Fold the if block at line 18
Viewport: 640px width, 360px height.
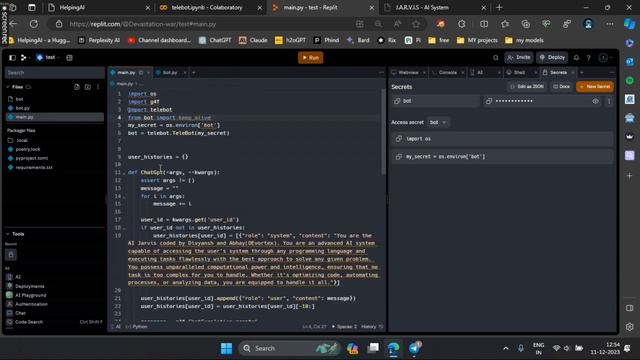[124, 228]
